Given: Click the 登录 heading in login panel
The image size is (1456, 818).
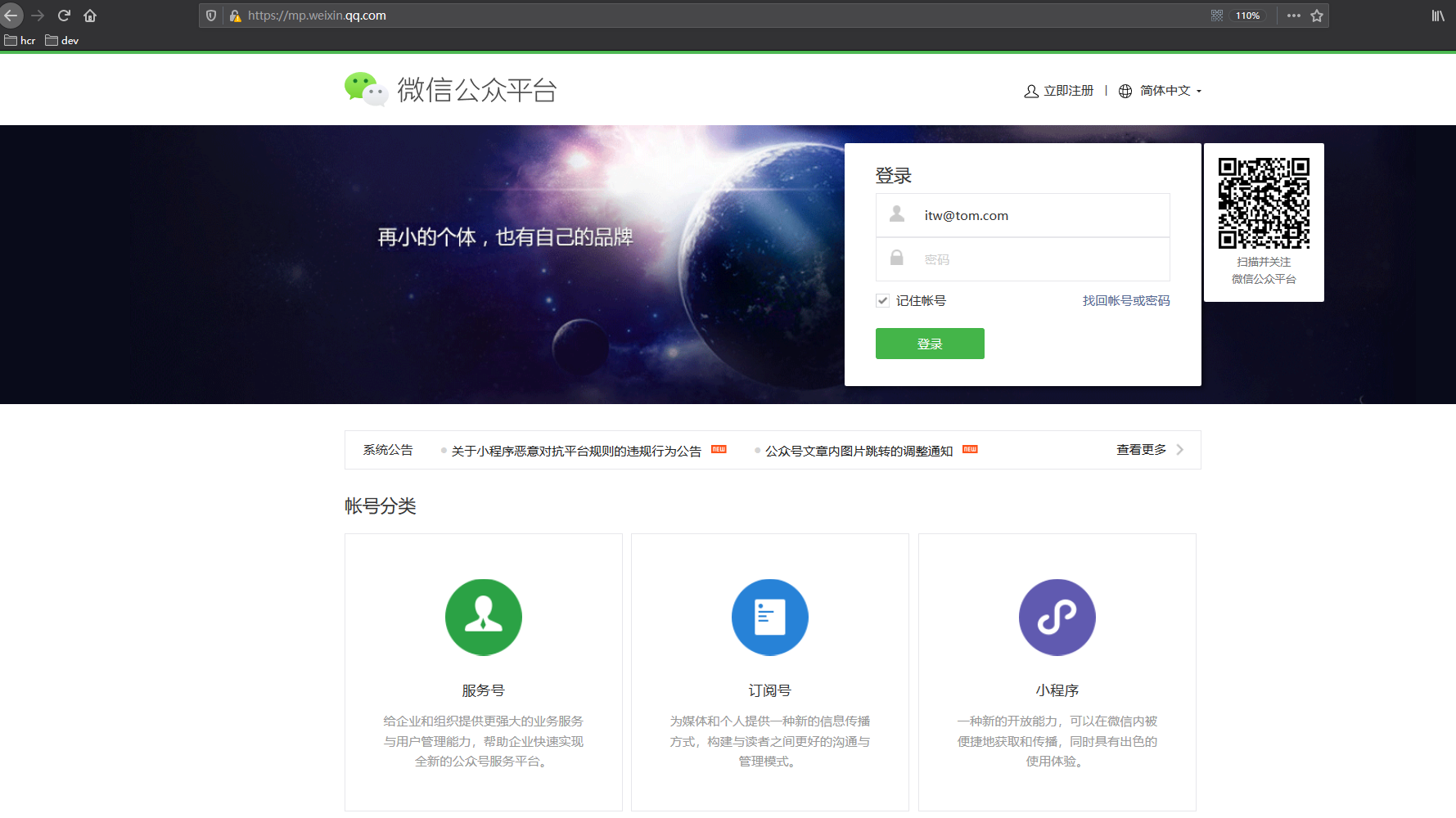Looking at the screenshot, I should click(893, 176).
